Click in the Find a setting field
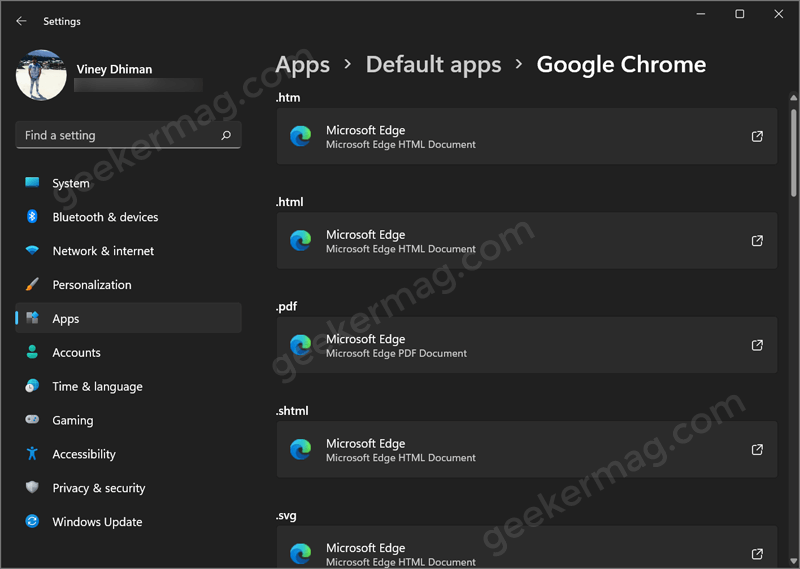Screen dimensions: 800x569 128,135
